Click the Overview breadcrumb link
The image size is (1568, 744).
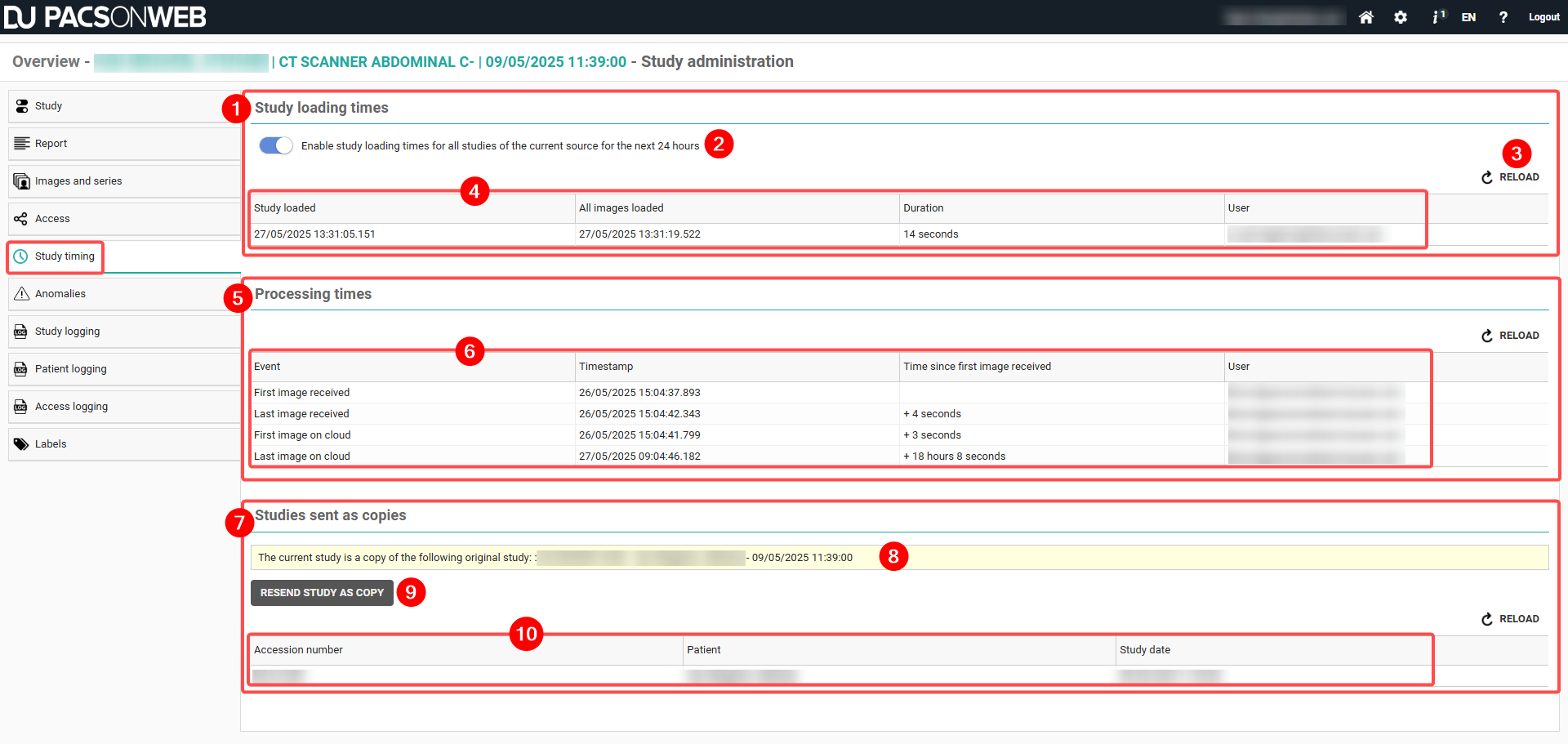(46, 62)
